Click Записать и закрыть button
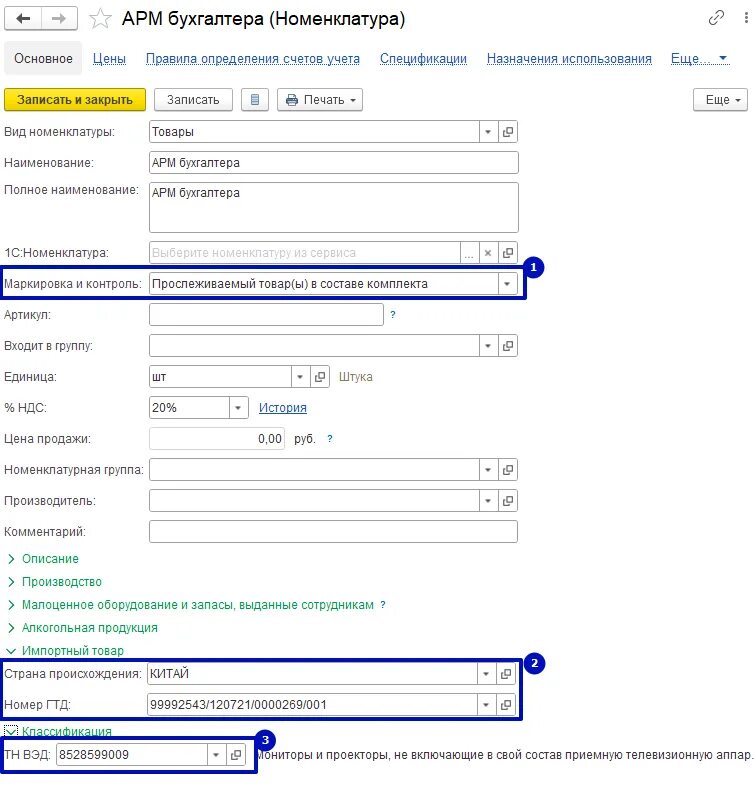The image size is (755, 794). 75,100
